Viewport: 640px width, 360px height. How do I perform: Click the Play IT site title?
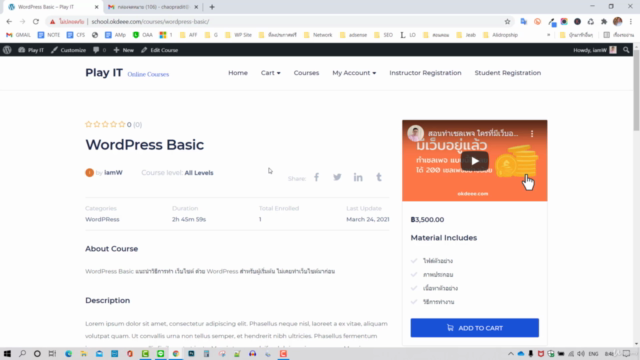point(104,73)
